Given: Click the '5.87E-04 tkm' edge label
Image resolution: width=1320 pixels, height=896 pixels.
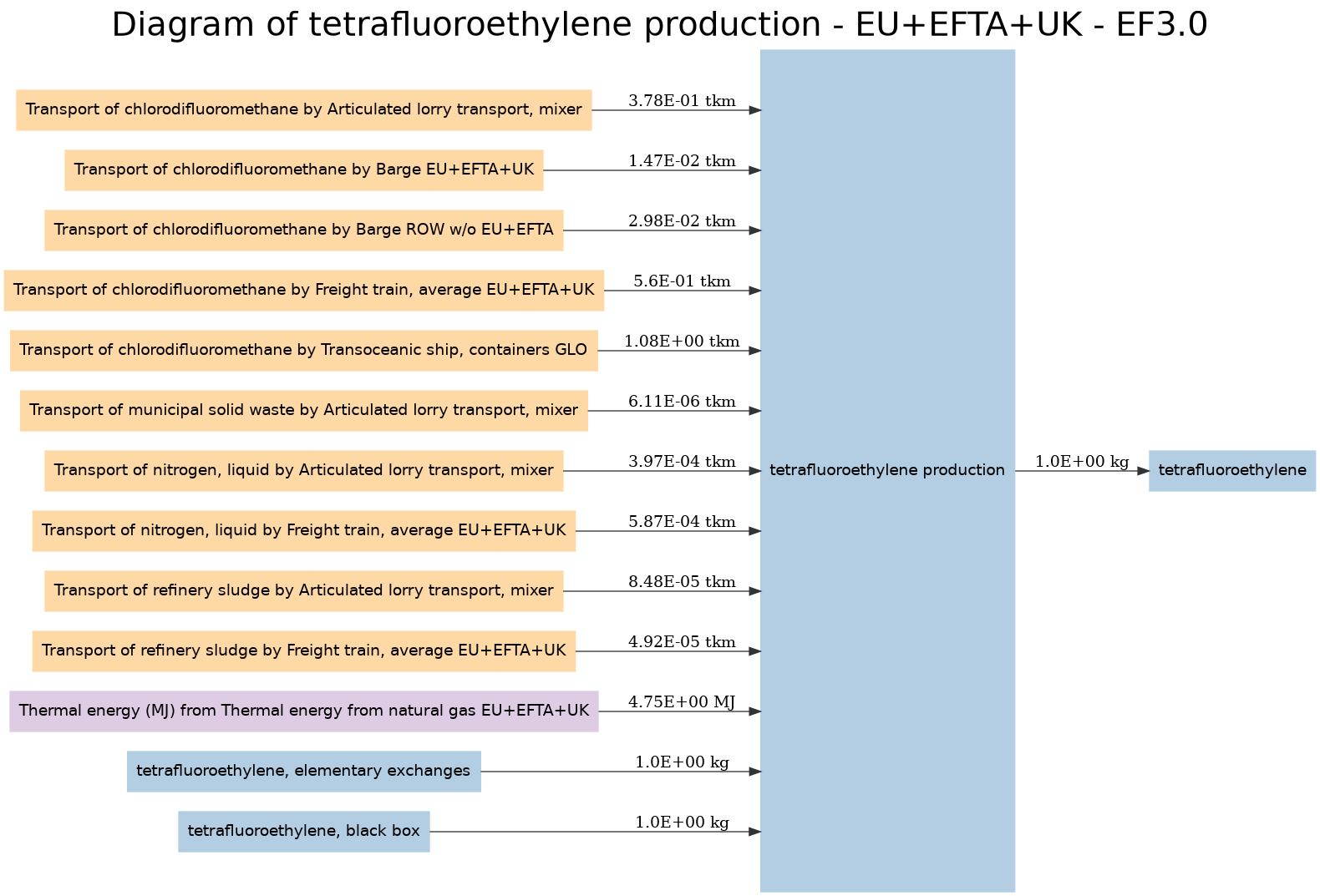Looking at the screenshot, I should pyautogui.click(x=682, y=522).
